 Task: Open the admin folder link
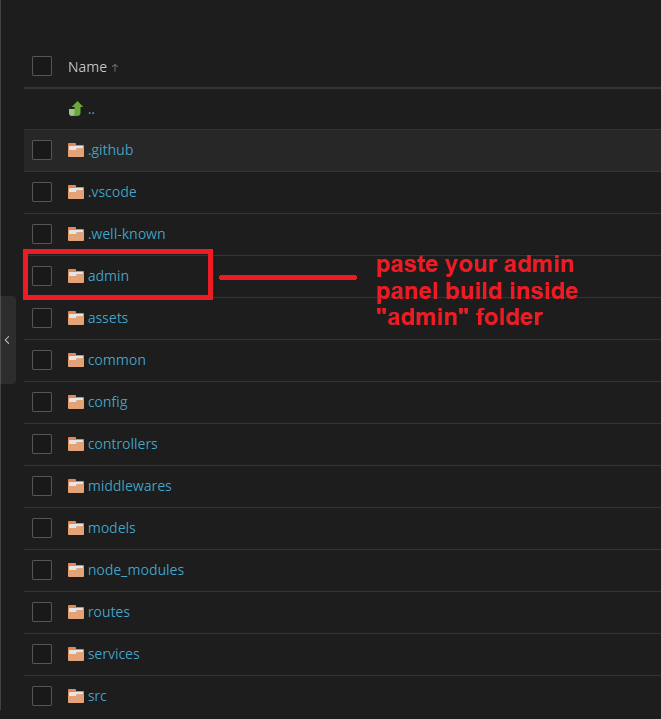[x=108, y=276]
